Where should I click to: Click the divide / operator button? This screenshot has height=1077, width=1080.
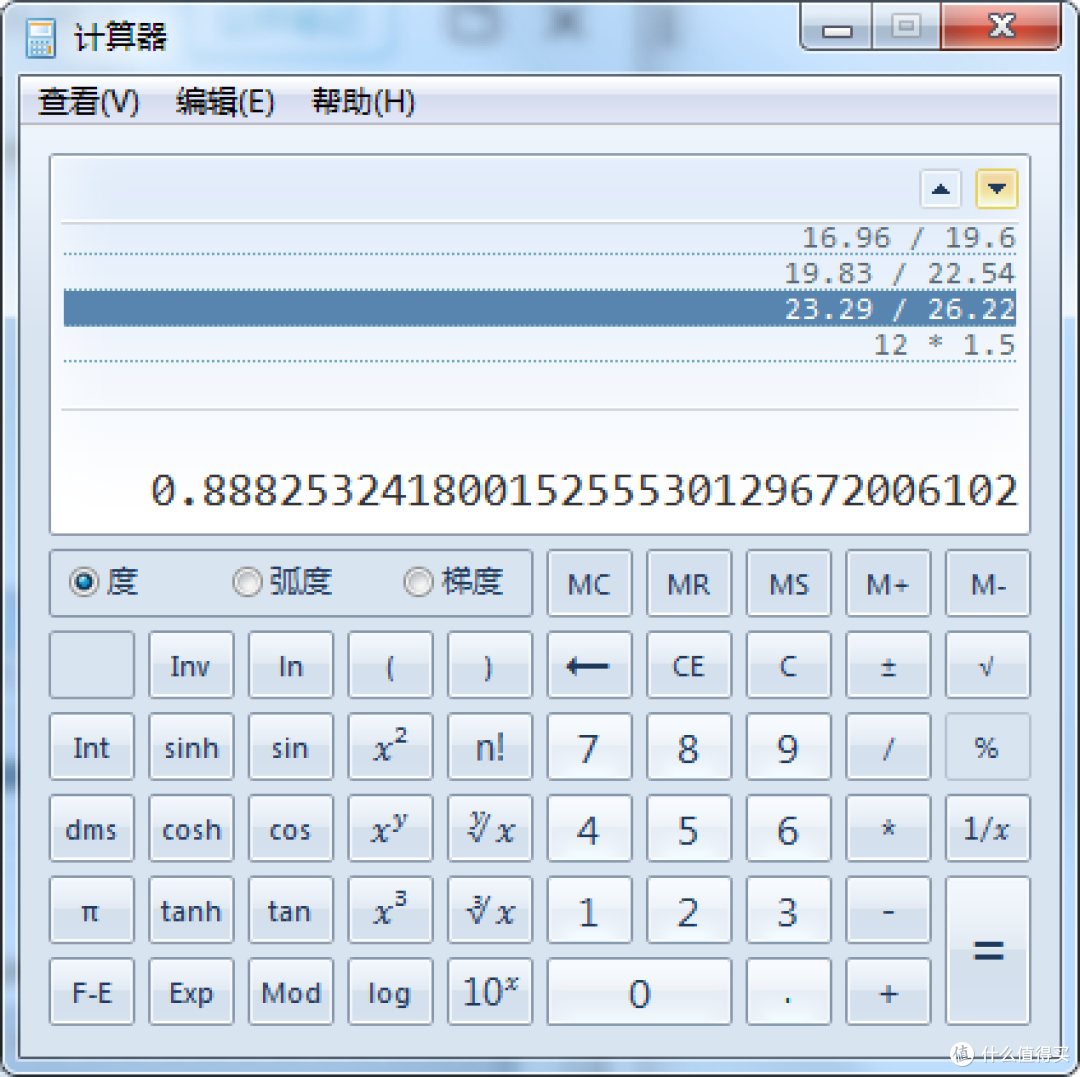pos(888,747)
